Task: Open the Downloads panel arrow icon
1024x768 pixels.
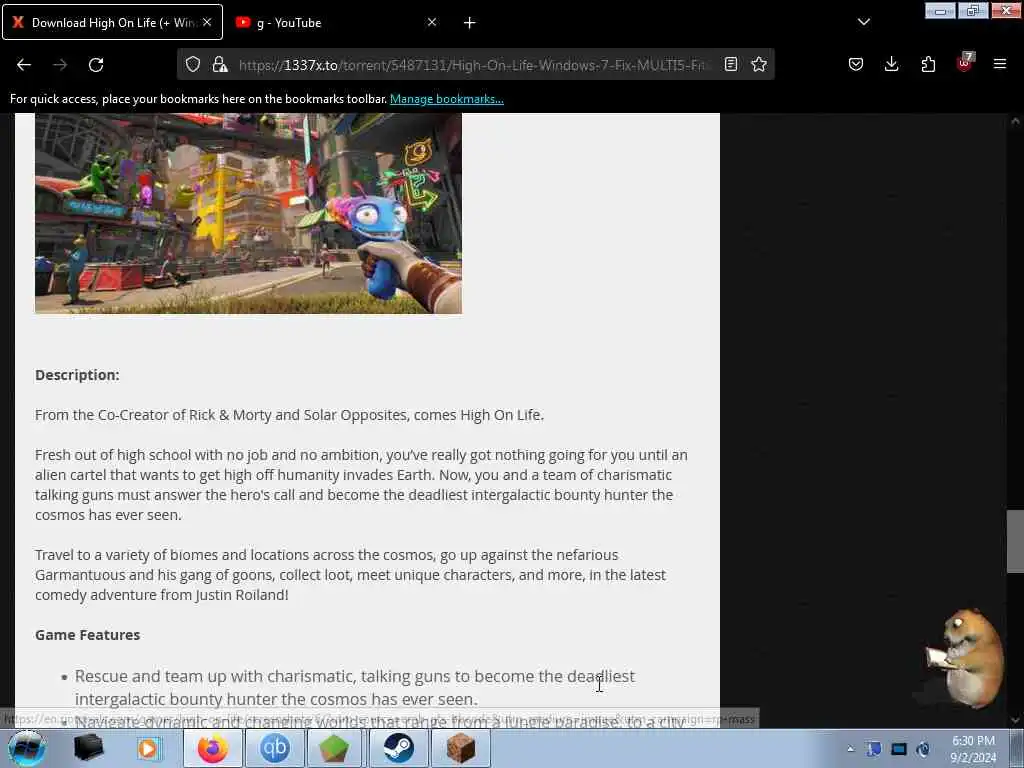Action: [891, 64]
